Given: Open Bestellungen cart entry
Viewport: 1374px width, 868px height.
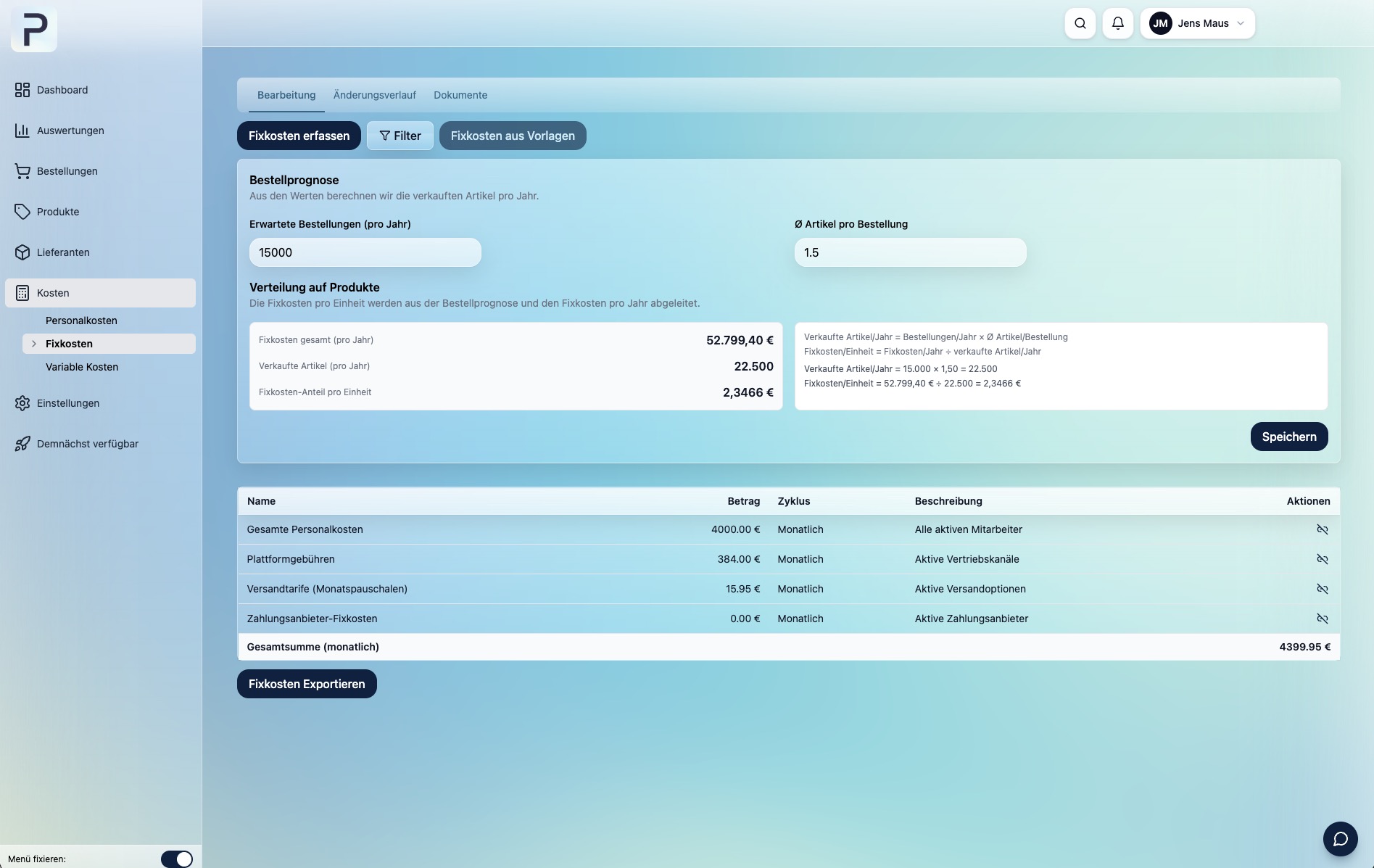Looking at the screenshot, I should tap(67, 171).
